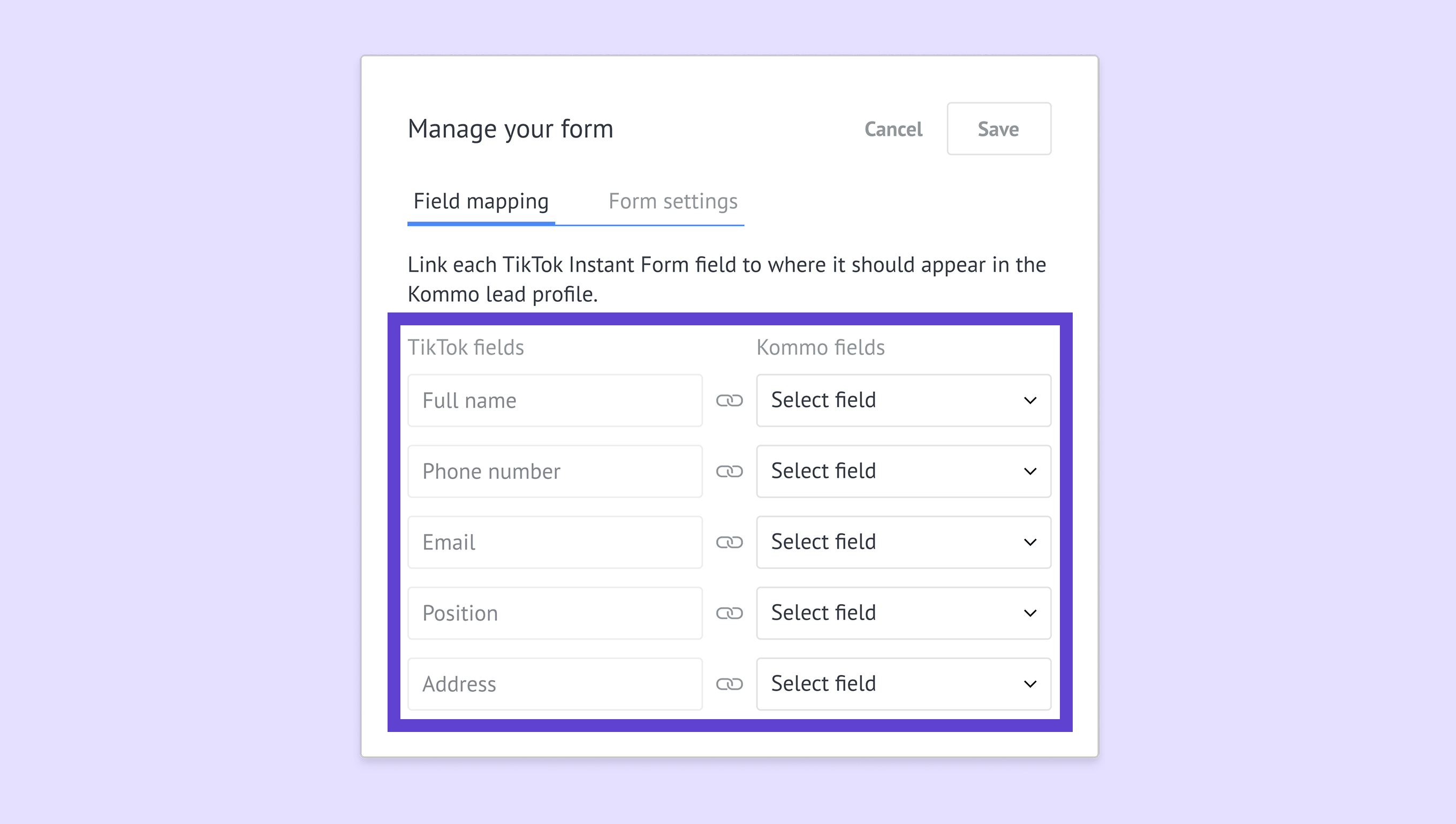
Task: Expand Select field dropdown for Position
Action: (x=903, y=613)
